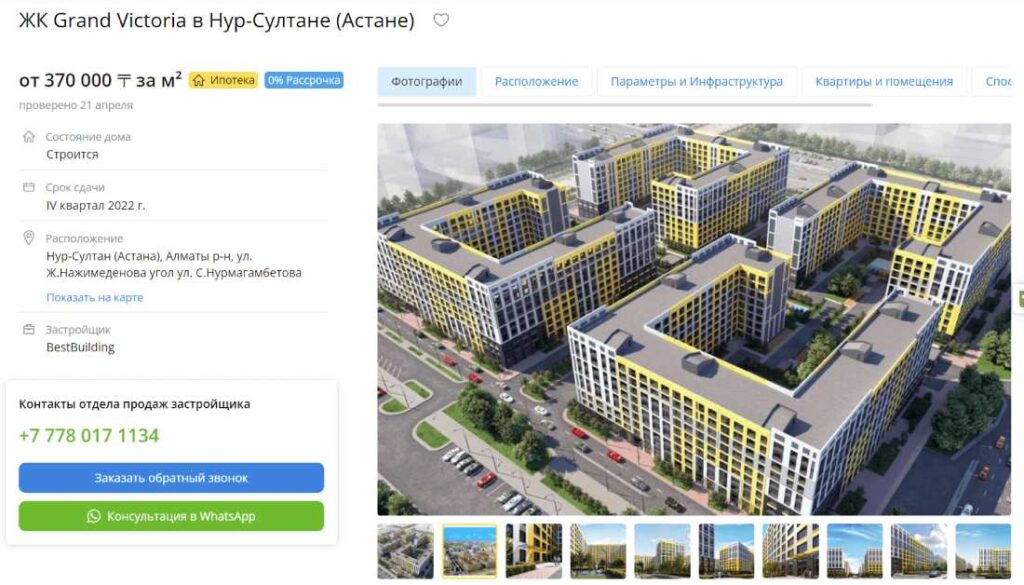Click the Фотографии tab
The height and width of the screenshot is (585, 1024).
426,81
